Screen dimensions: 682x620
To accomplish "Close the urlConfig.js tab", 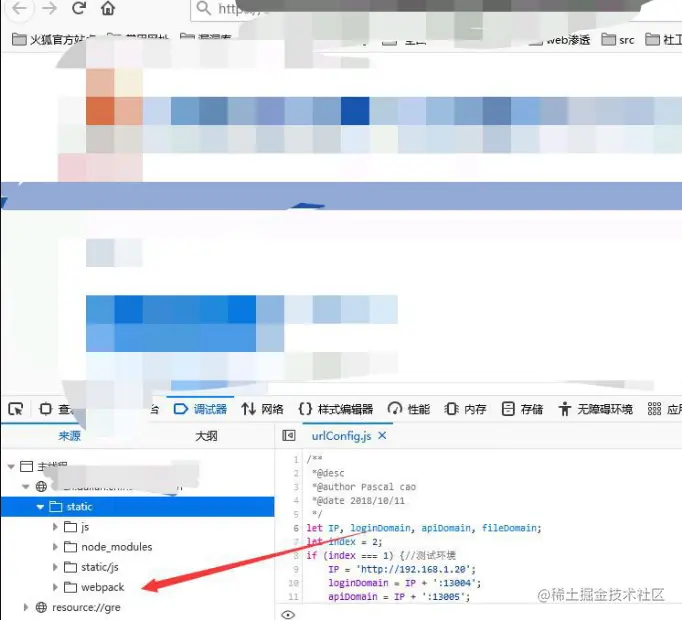I will pos(382,436).
